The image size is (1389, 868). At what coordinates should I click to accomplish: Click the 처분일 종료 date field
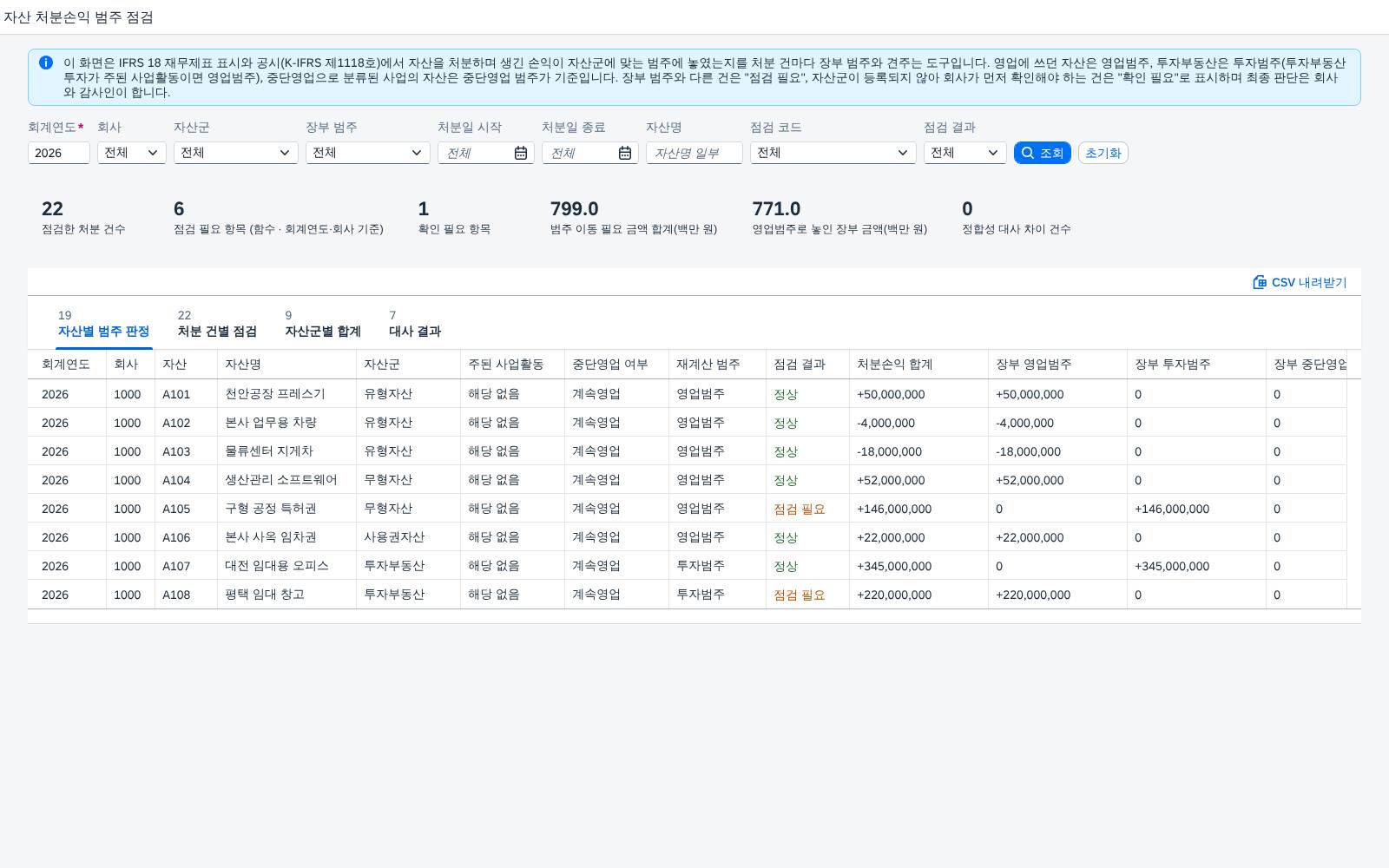[589, 153]
